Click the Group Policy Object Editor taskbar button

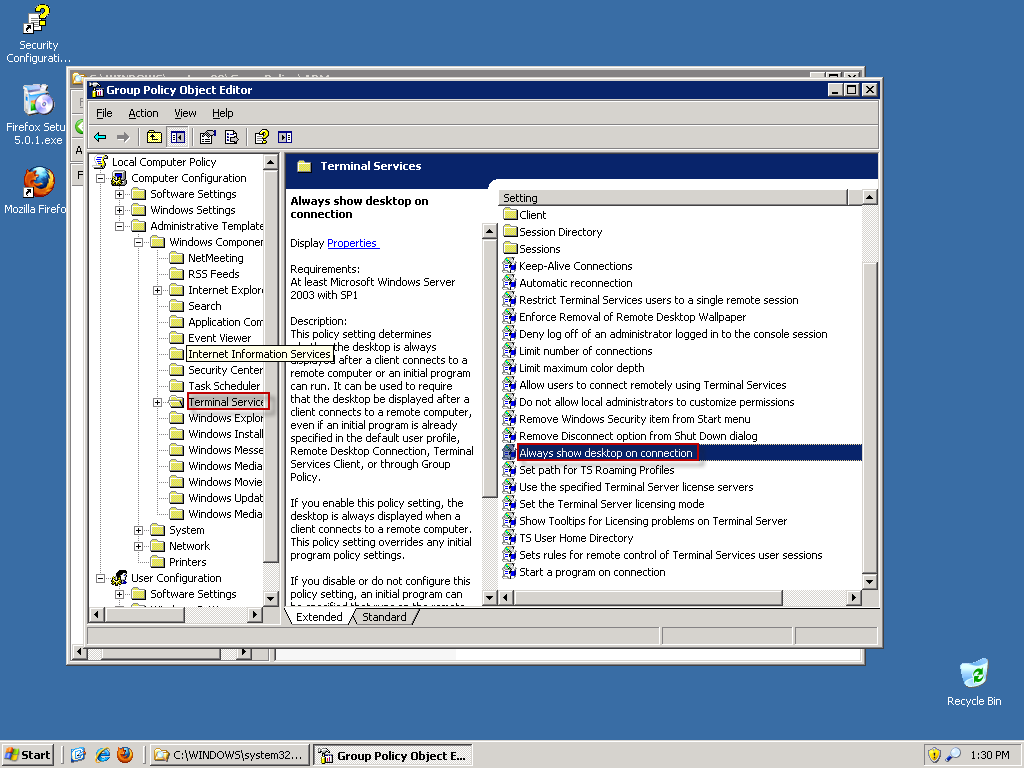pyautogui.click(x=393, y=755)
